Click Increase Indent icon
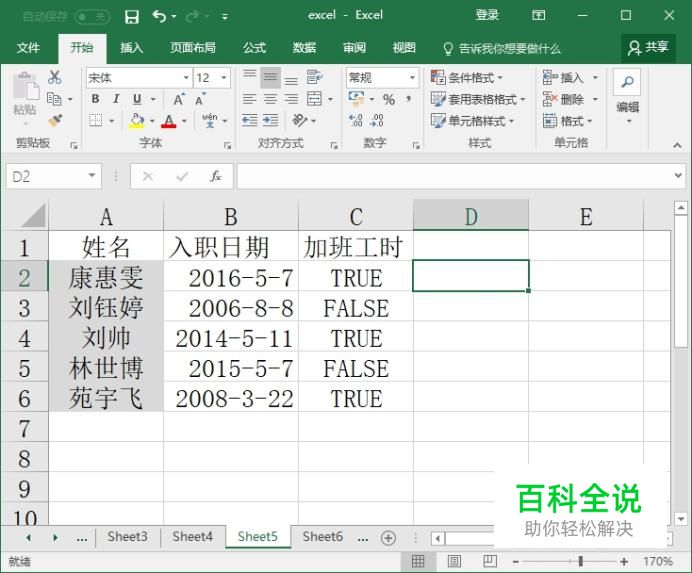Image resolution: width=692 pixels, height=573 pixels. pyautogui.click(x=270, y=120)
